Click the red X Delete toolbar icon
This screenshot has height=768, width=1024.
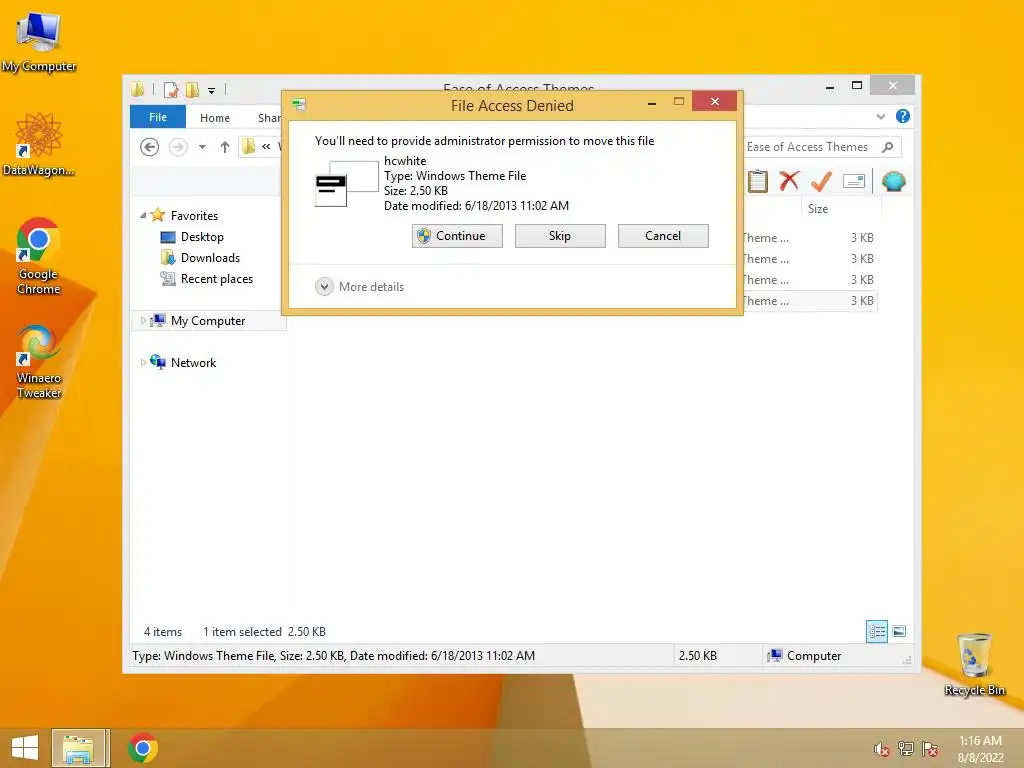coord(789,181)
